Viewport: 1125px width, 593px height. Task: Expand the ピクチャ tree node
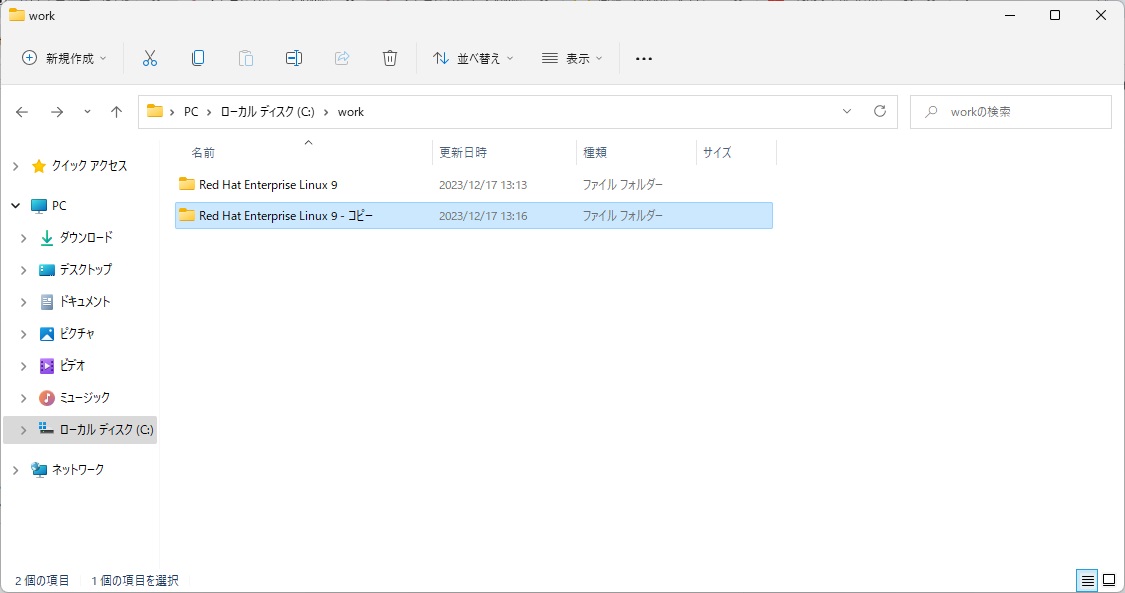24,334
